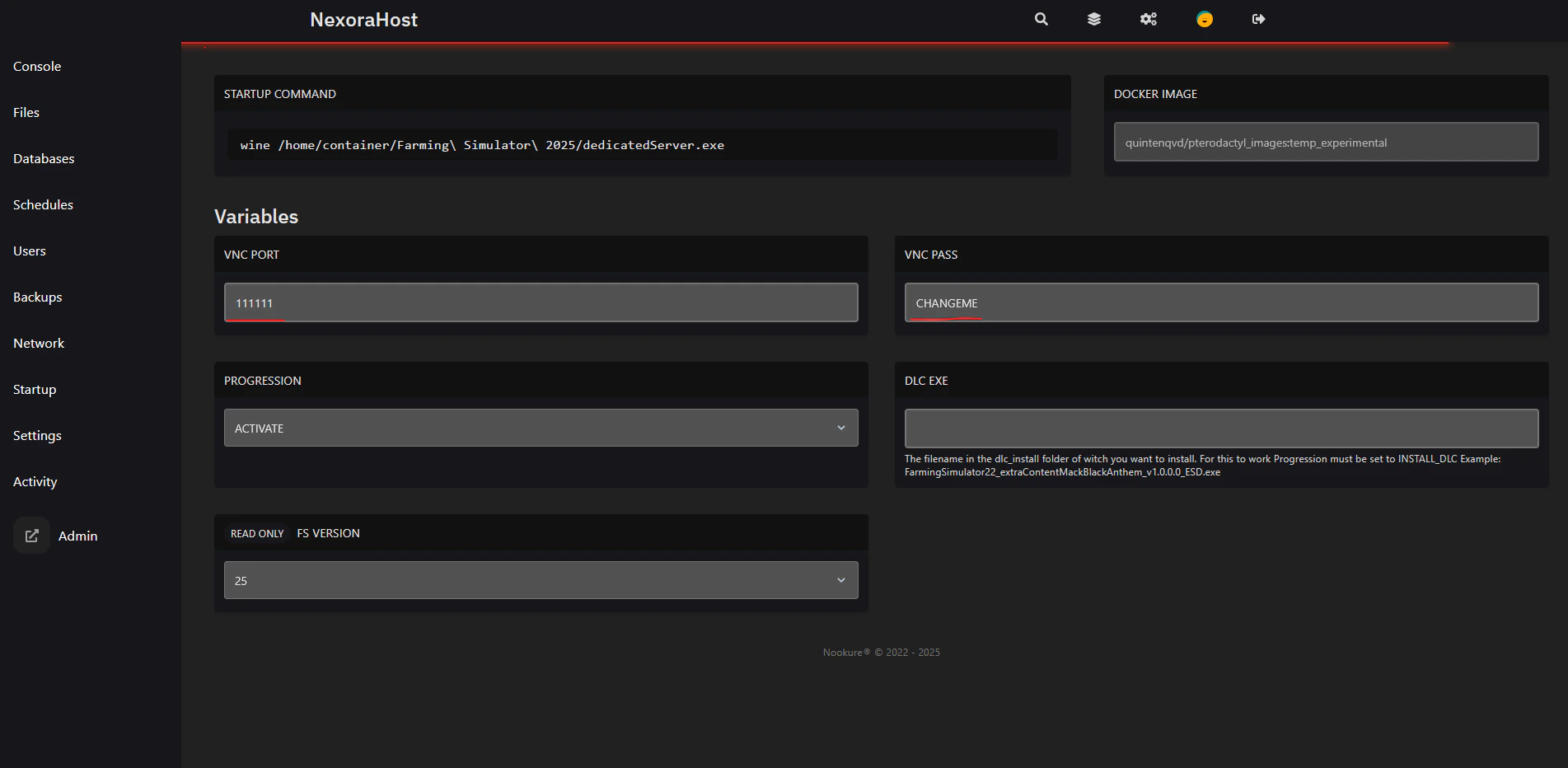Open the search icon in top bar

pyautogui.click(x=1041, y=19)
